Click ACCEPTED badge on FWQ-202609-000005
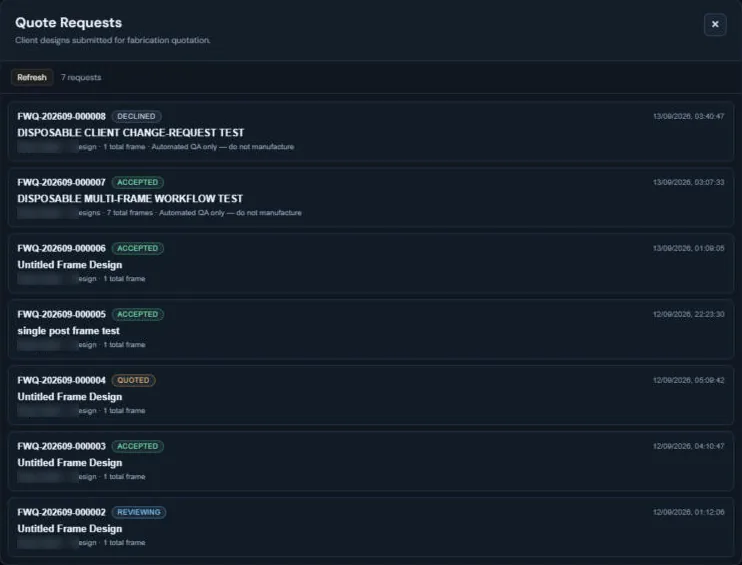The image size is (742, 565). pyautogui.click(x=137, y=314)
